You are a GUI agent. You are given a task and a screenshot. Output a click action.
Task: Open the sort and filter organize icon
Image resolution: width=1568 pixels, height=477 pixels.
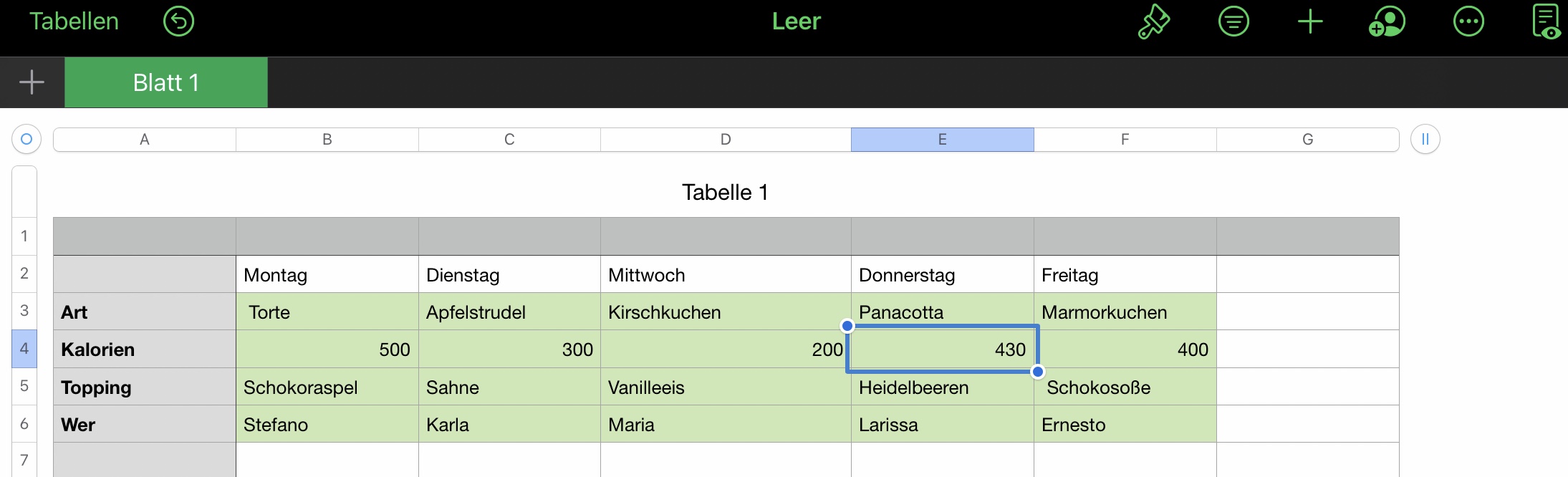click(1233, 21)
